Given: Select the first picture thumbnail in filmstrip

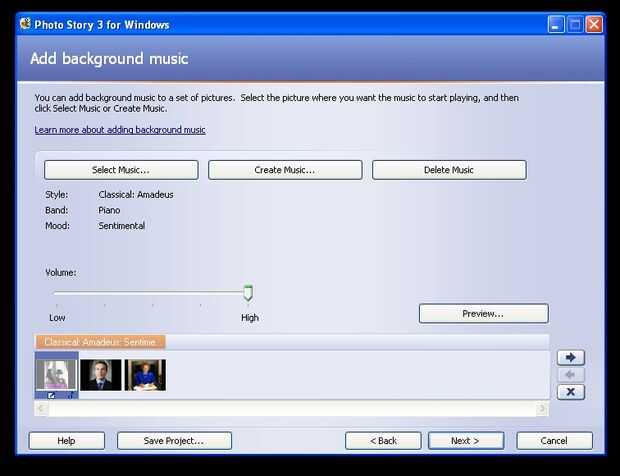Looking at the screenshot, I should (x=57, y=374).
